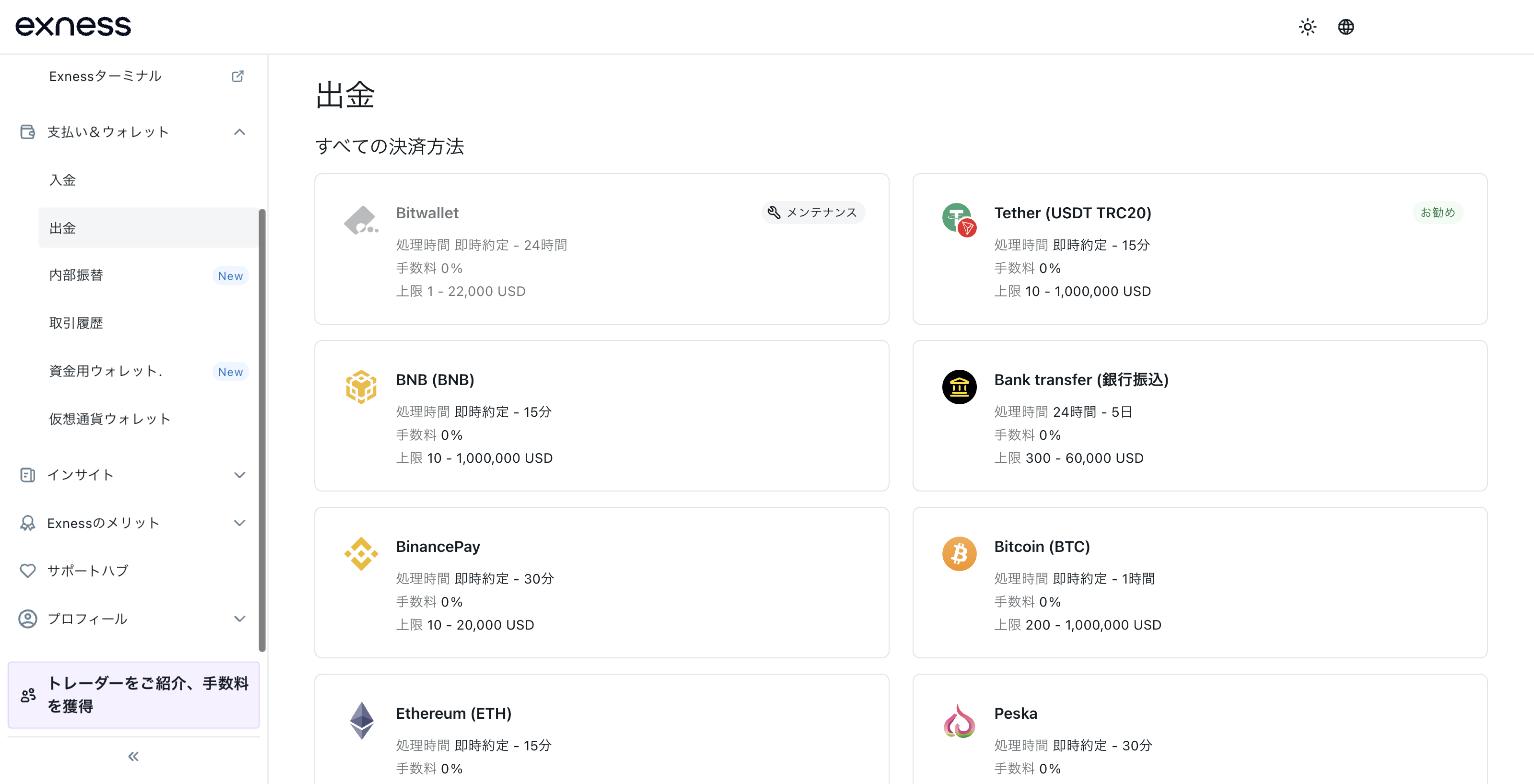Click the Exnessターミナル sidebar label

coord(105,76)
